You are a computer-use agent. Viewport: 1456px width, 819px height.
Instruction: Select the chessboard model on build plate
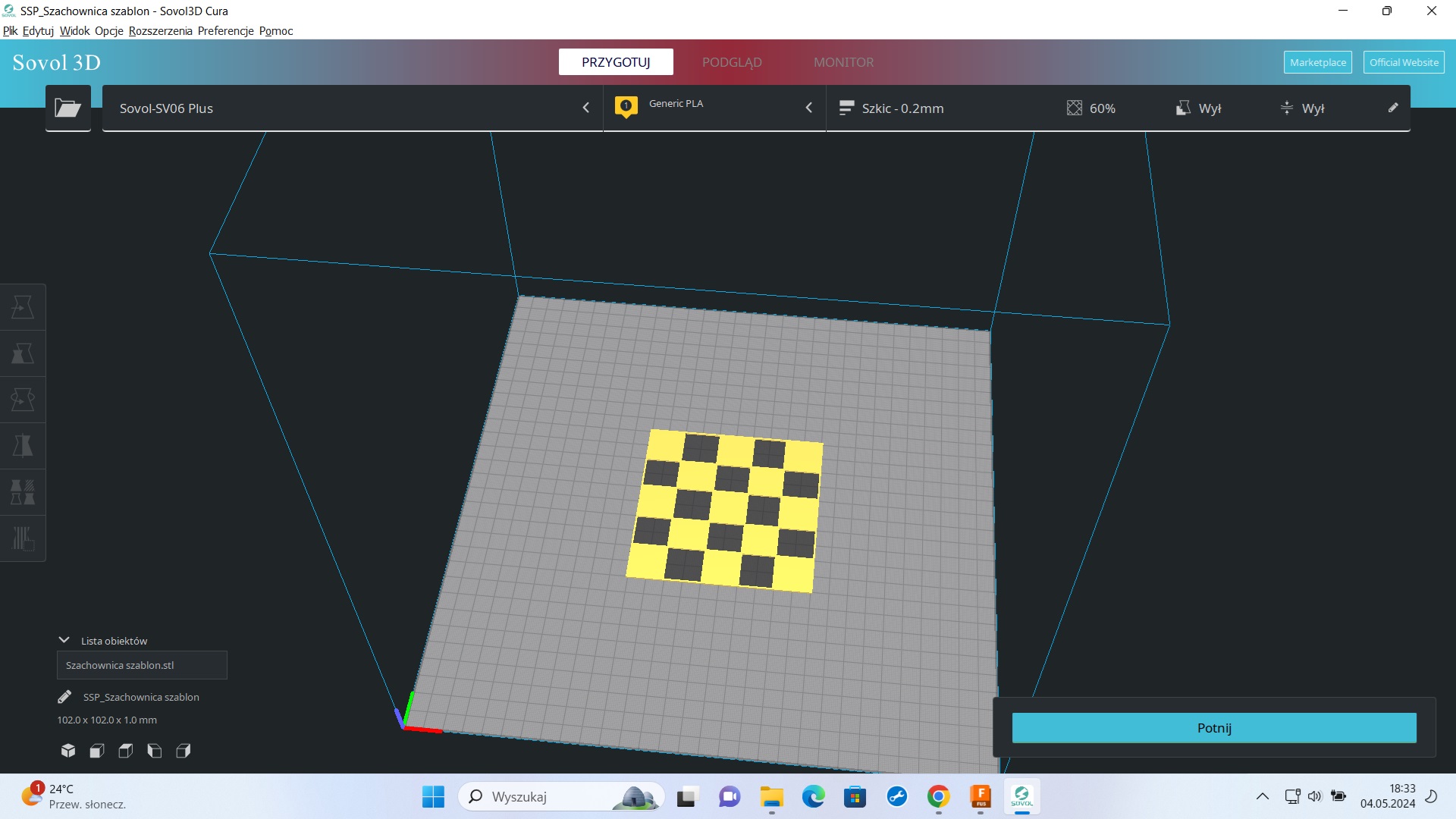(725, 510)
